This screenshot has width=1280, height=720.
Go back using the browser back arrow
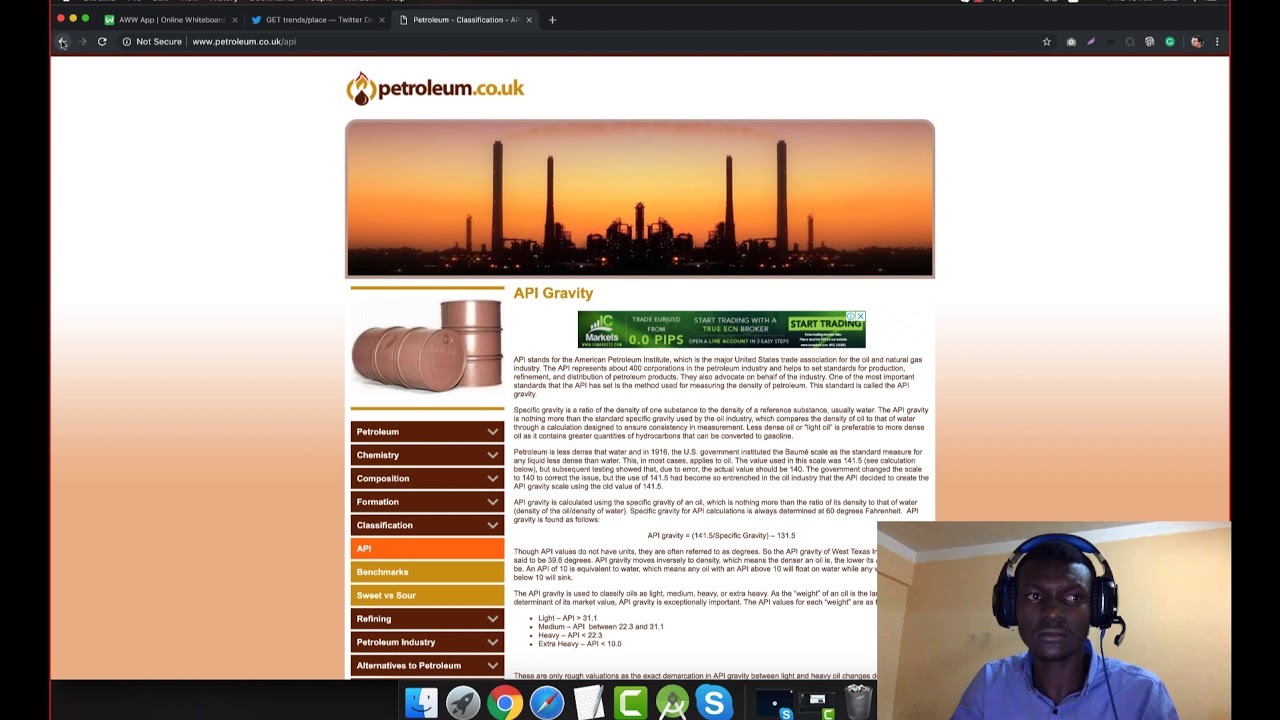pyautogui.click(x=62, y=42)
